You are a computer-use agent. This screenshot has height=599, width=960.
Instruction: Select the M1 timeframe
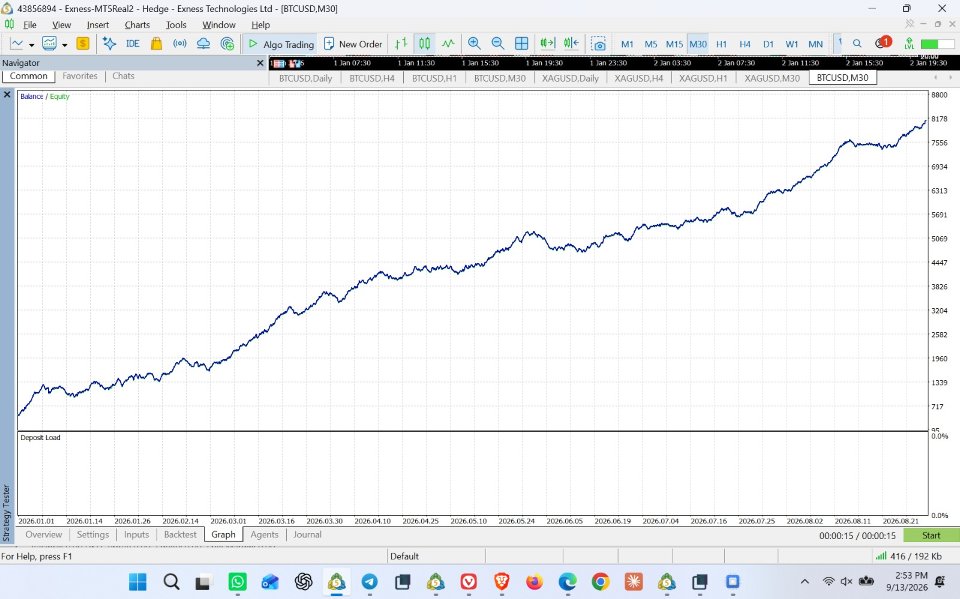(x=627, y=44)
